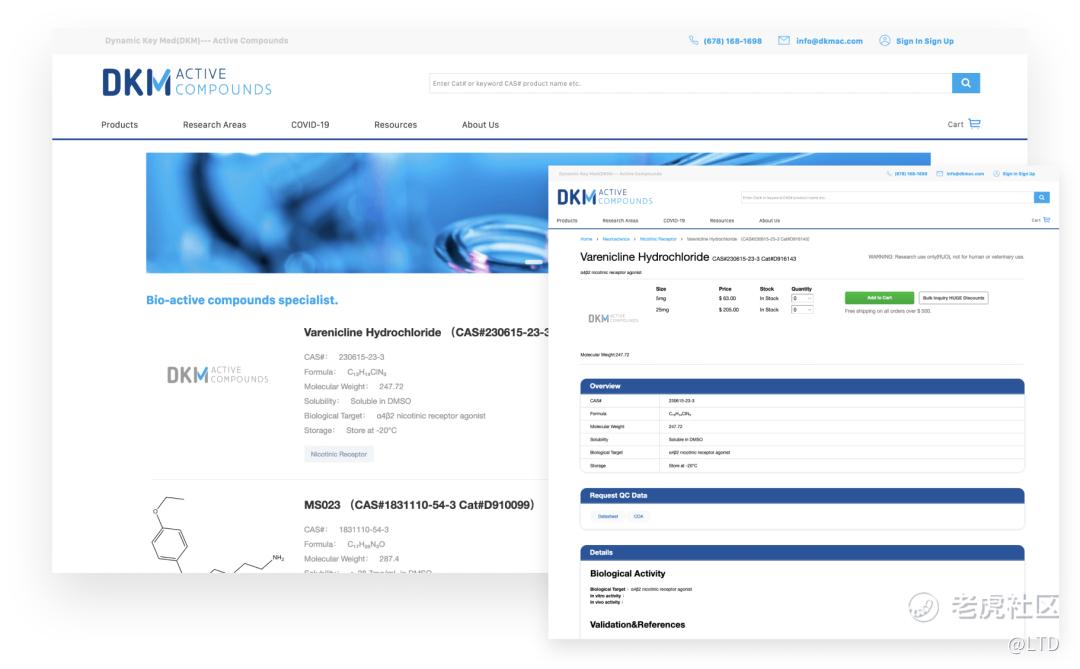Click the envelope icon in the homepage header
The width and height of the screenshot is (1080, 669).
point(784,41)
